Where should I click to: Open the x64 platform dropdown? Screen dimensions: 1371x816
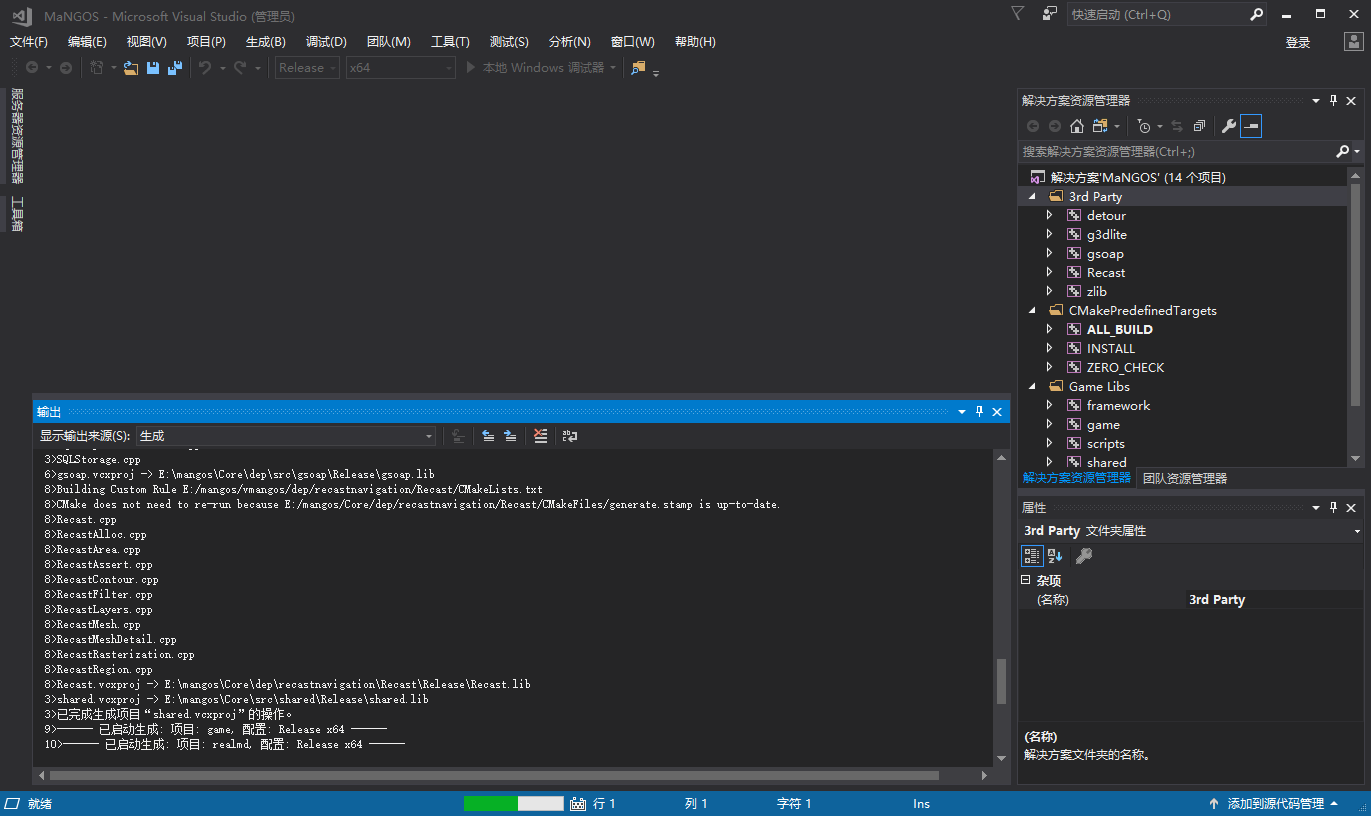401,68
